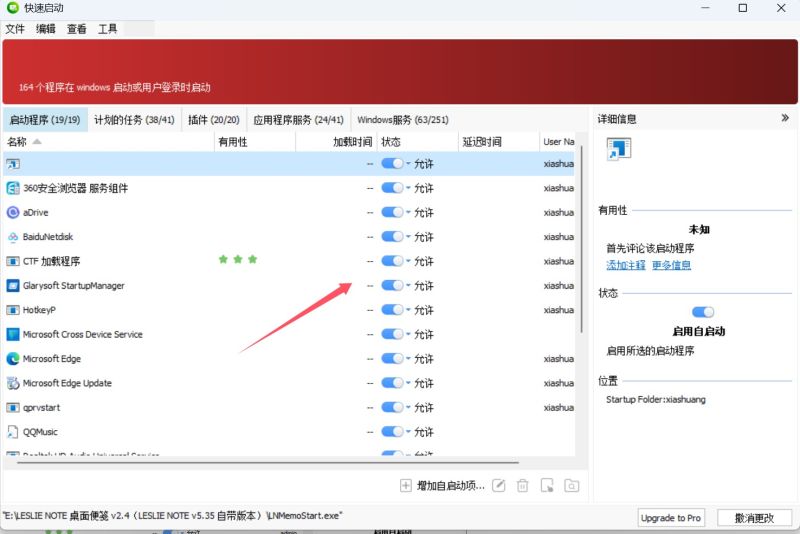Open status dropdown arrow for QQMusic
The width and height of the screenshot is (800, 534).
(408, 432)
